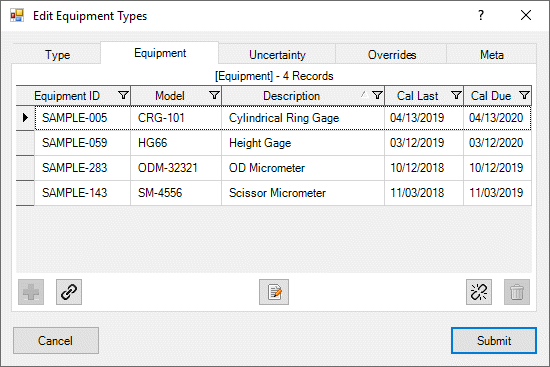Viewport: 550px width, 367px height.
Task: Click the CRG-101 model cell
Action: coord(176,118)
